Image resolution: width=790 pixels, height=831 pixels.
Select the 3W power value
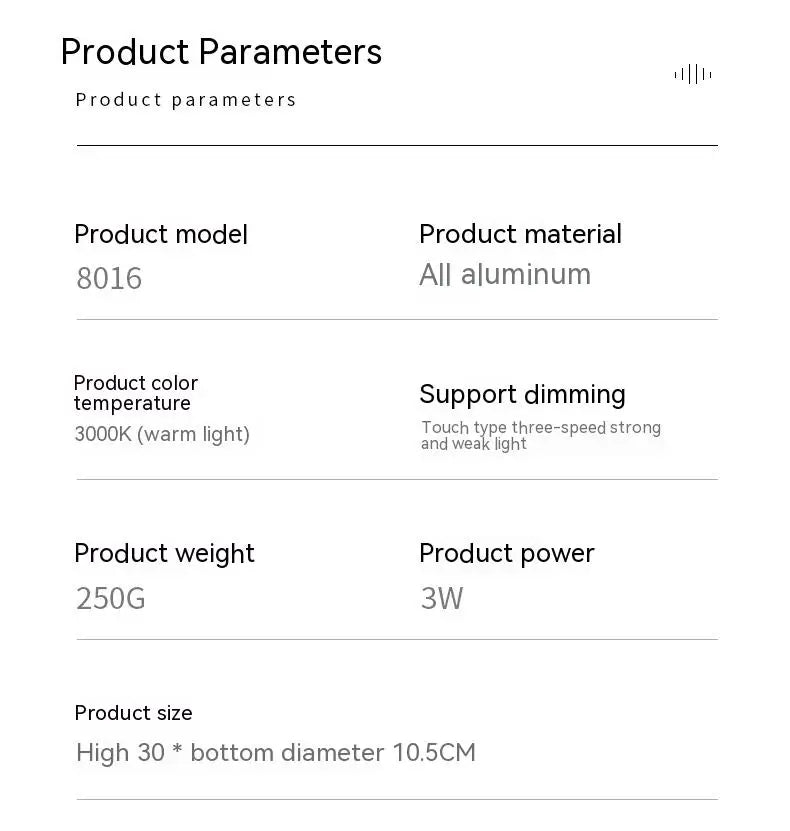(442, 599)
